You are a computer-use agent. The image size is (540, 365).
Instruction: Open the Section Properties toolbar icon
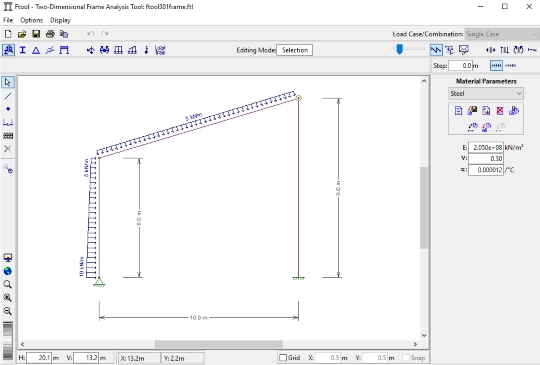click(22, 50)
